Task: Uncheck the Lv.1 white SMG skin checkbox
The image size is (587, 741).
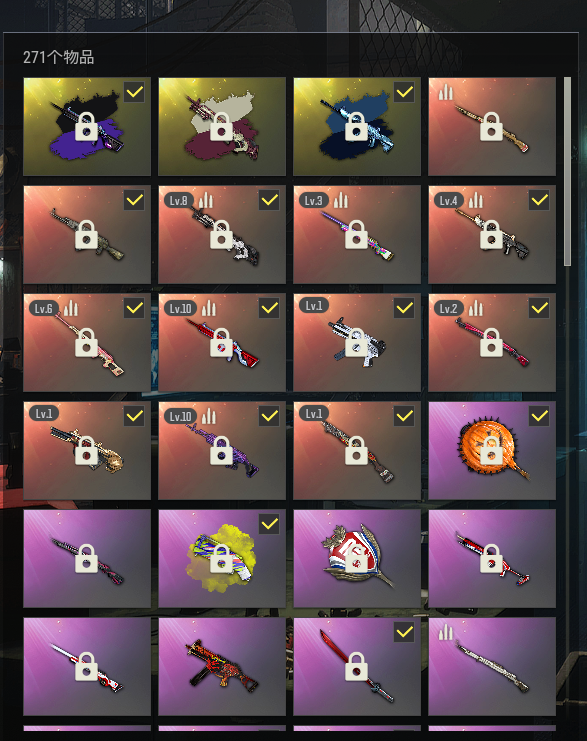Action: [404, 308]
